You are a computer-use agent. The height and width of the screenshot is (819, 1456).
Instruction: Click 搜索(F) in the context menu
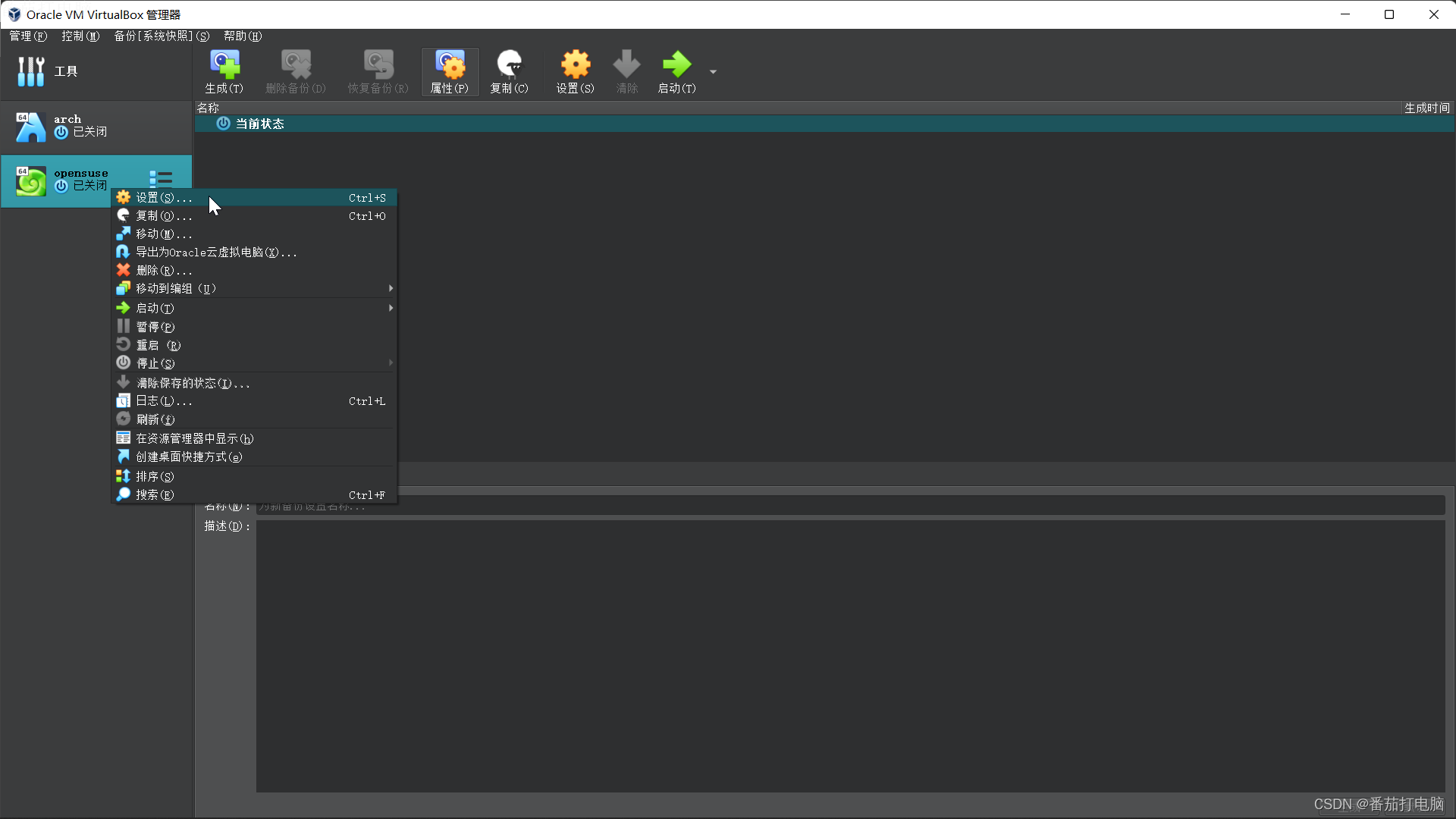pyautogui.click(x=254, y=495)
